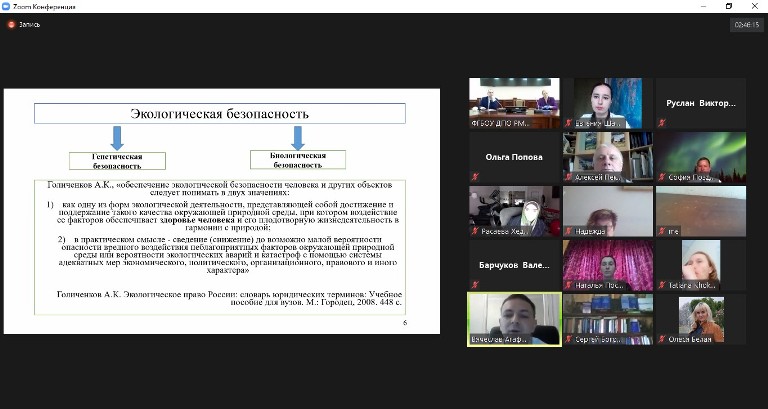Image resolution: width=768 pixels, height=409 pixels.
Task: Click muted mic icon on Олеся Белая tile
Action: [661, 339]
